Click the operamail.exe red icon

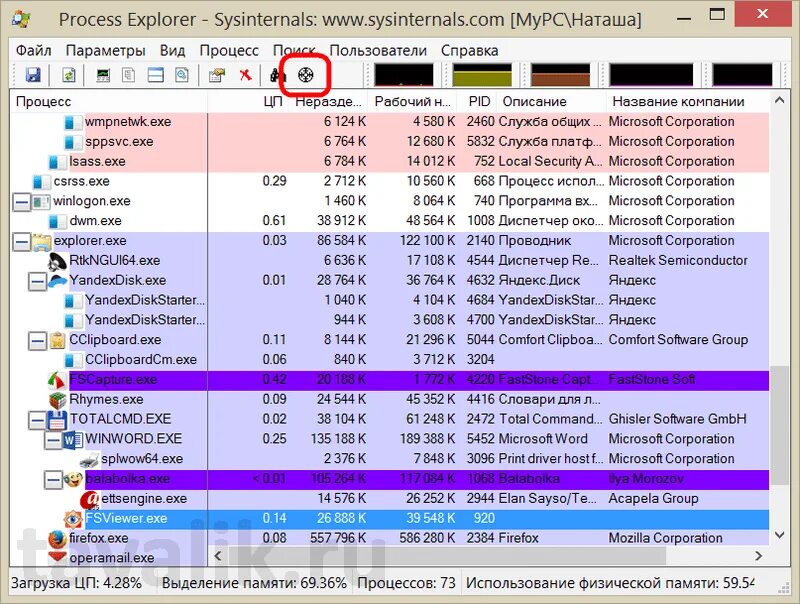coord(58,557)
